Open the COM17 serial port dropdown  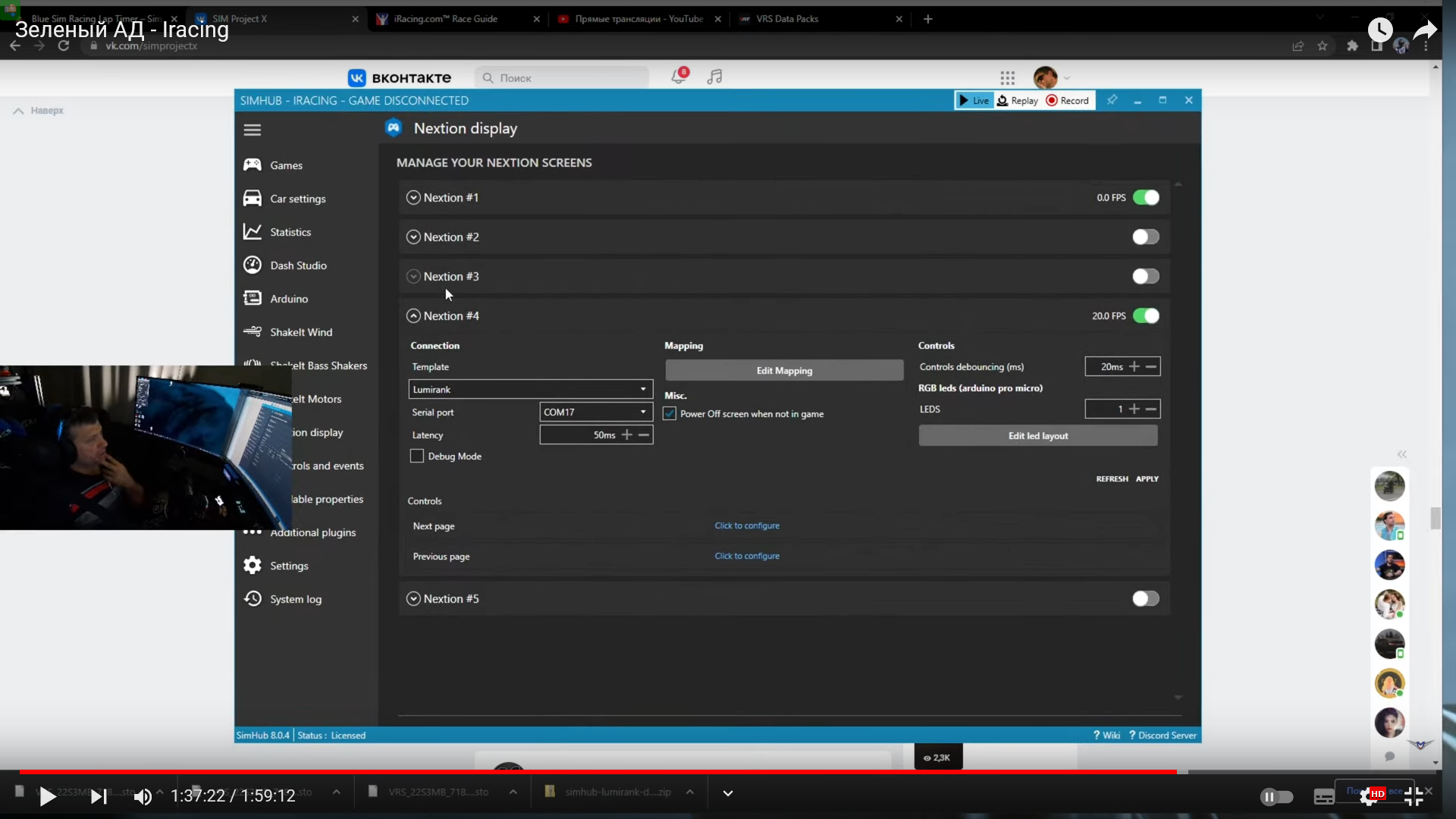click(x=596, y=413)
